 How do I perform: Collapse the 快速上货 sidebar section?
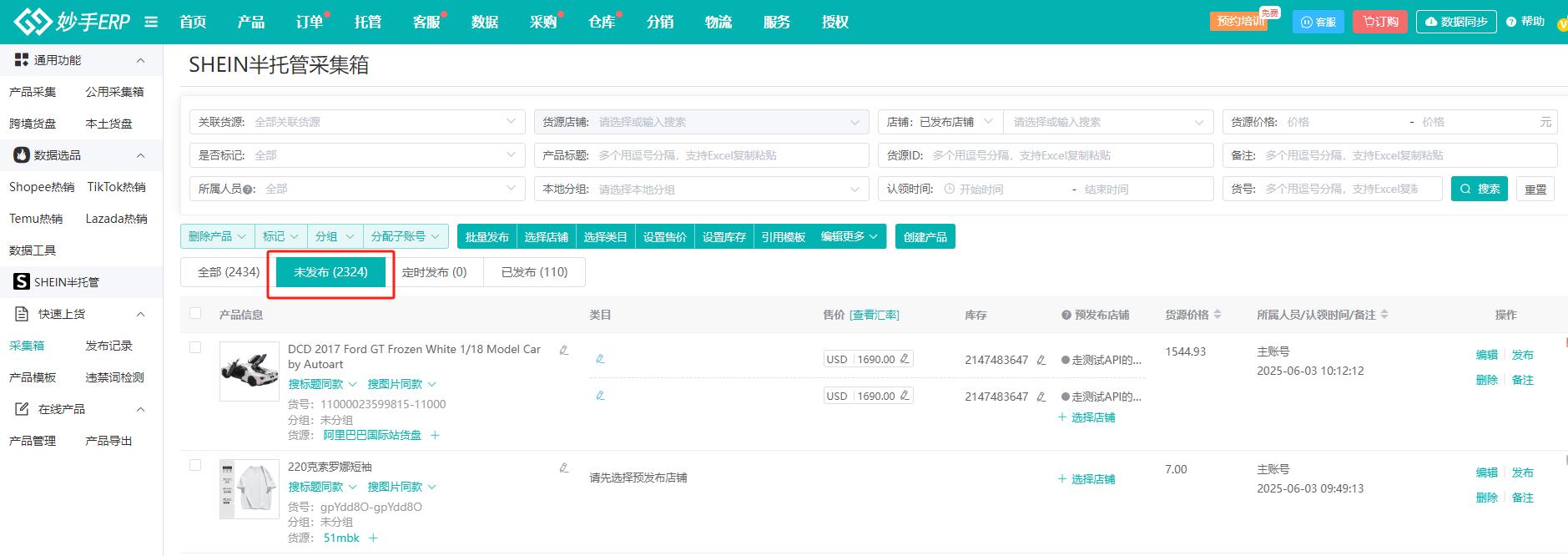point(140,314)
